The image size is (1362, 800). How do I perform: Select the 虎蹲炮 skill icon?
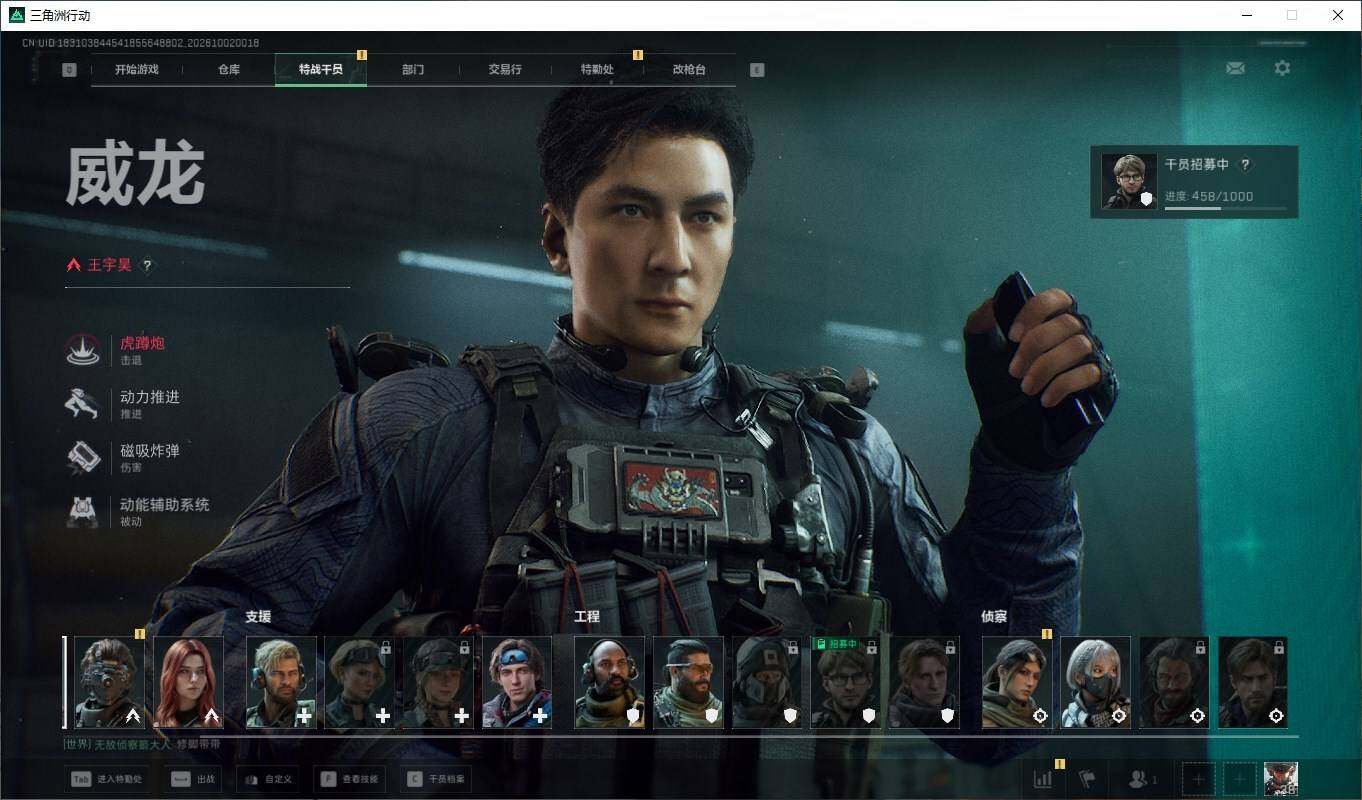coord(82,349)
